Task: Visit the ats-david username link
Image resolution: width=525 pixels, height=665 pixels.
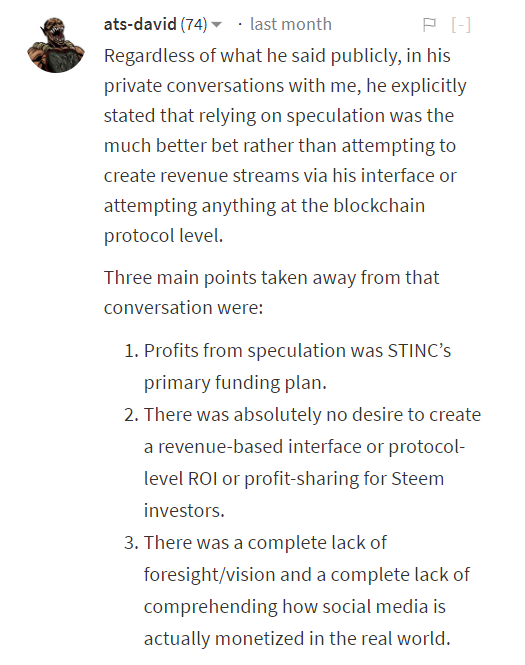Action: tap(140, 24)
